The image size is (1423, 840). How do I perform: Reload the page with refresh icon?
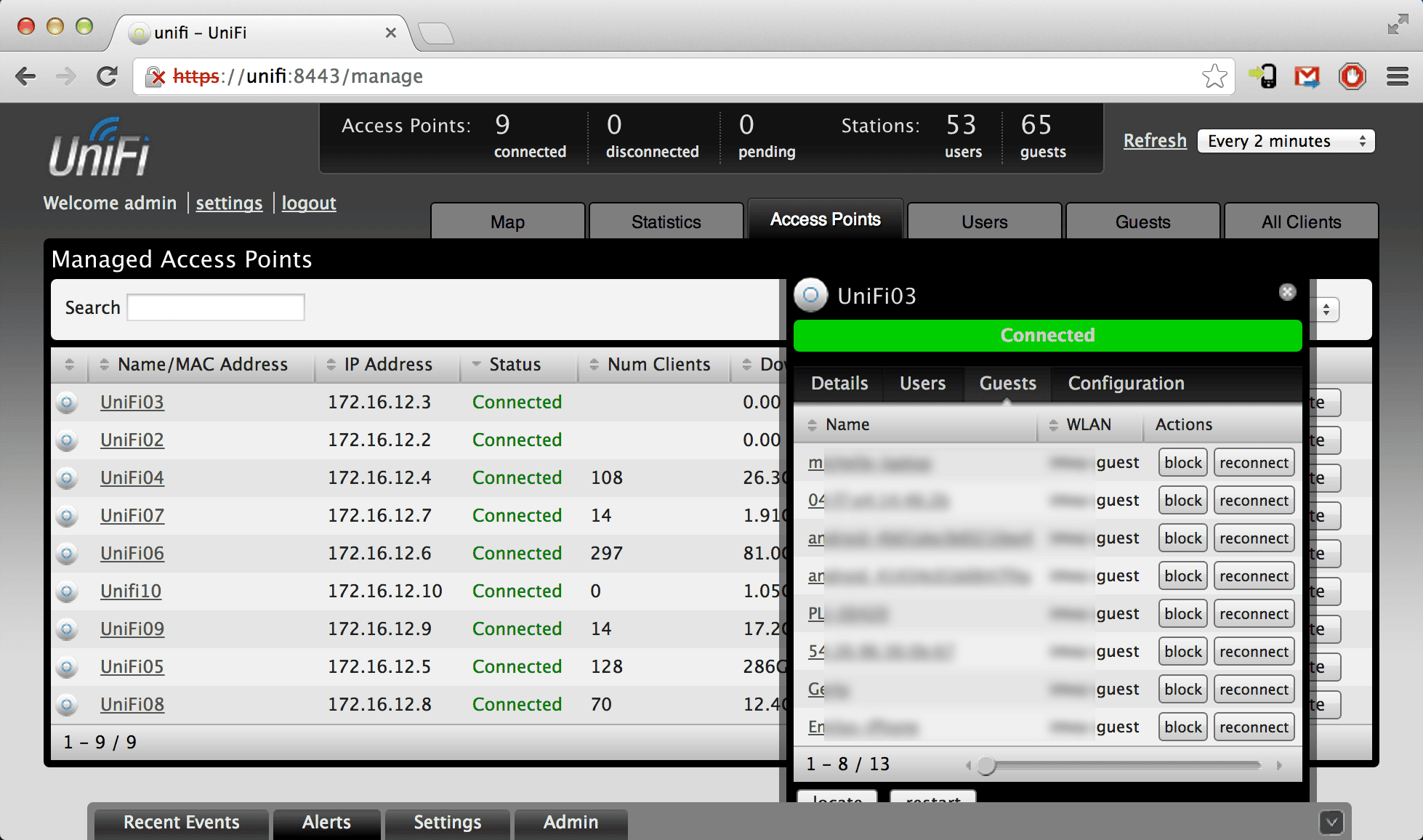click(x=108, y=76)
